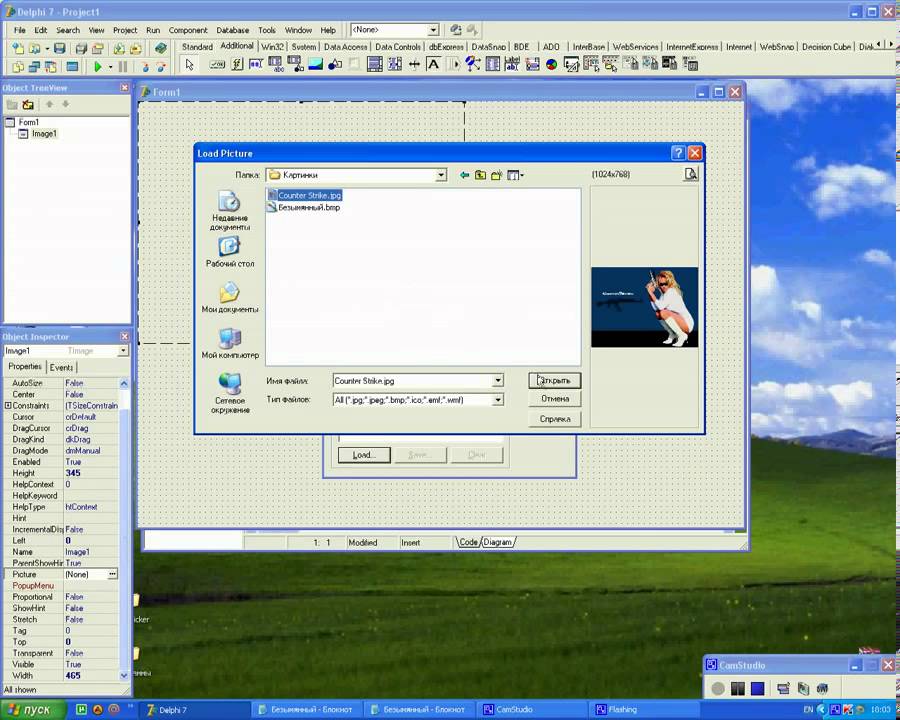Click the Save toolbar icon
The image size is (900, 720).
click(x=60, y=49)
